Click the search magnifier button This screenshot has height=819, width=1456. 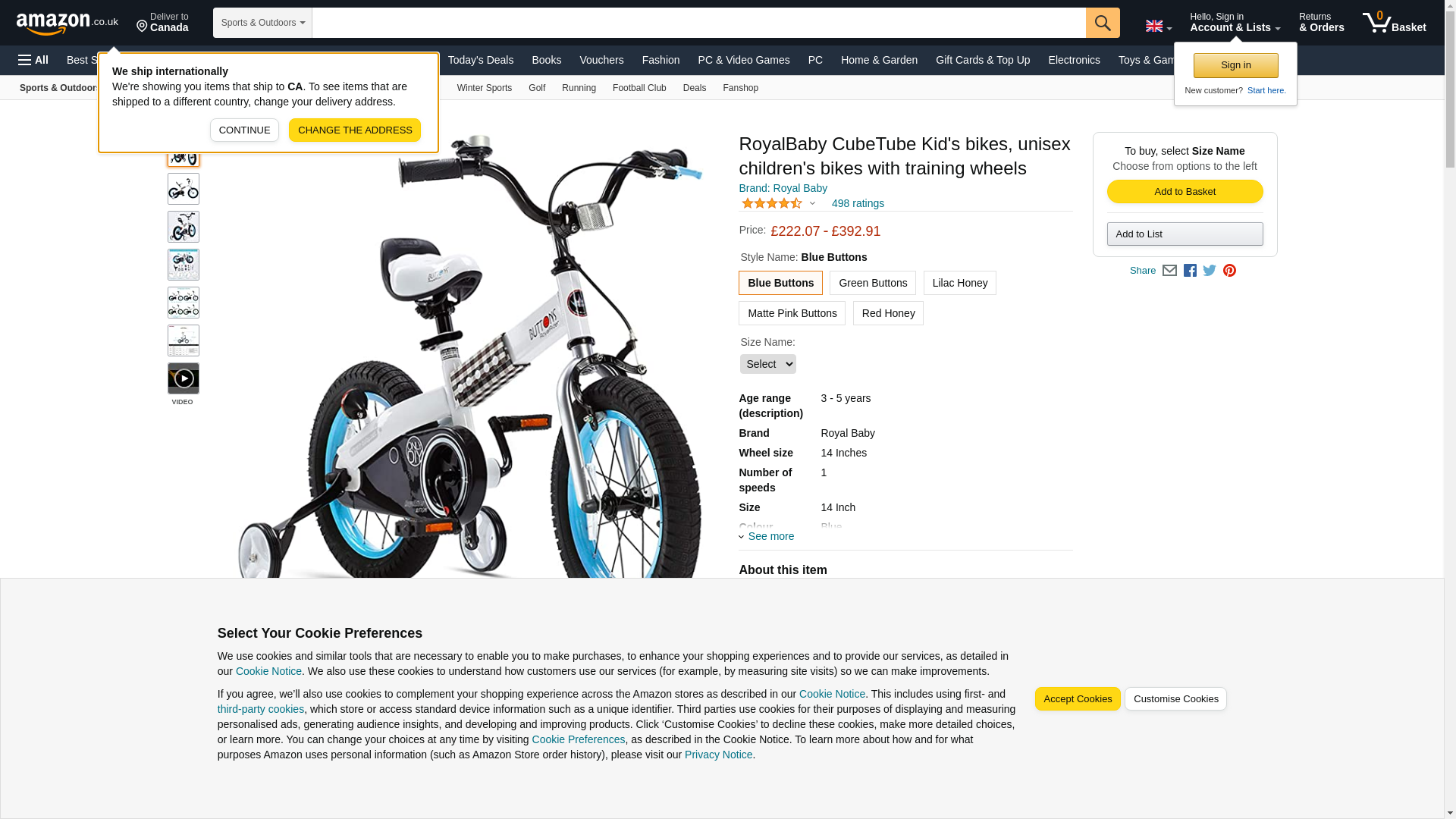point(1103,23)
